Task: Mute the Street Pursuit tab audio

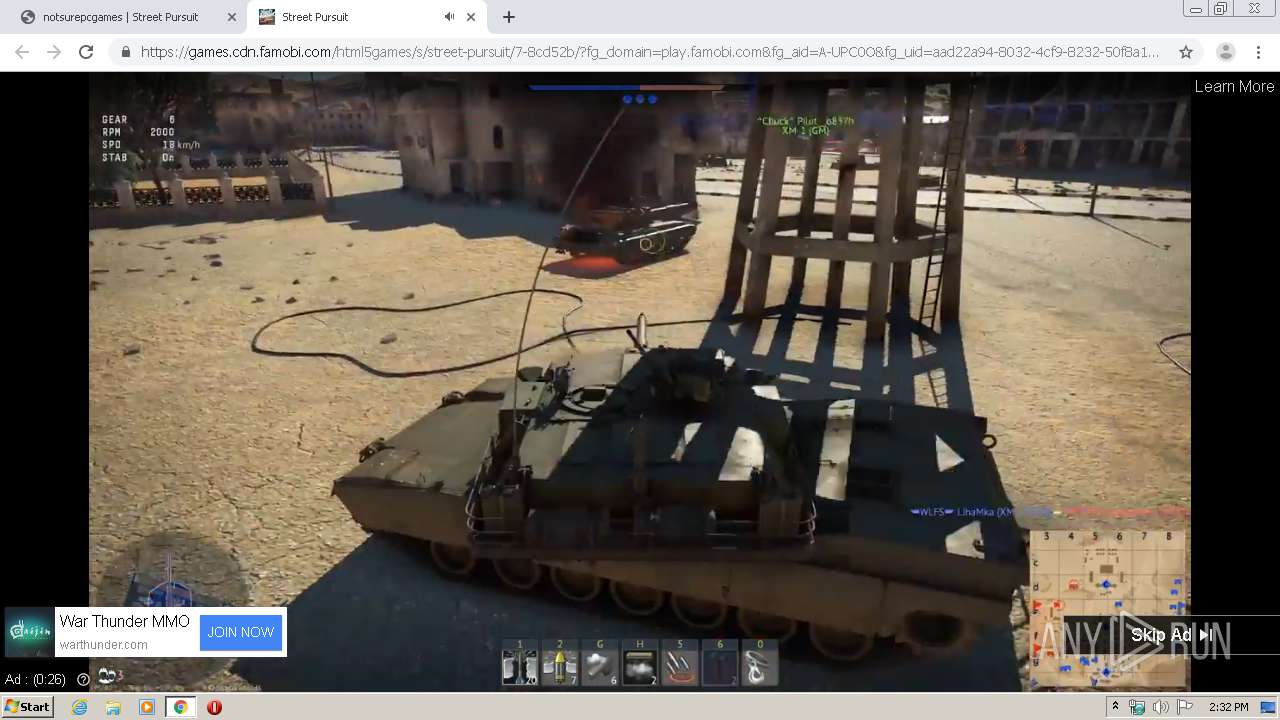Action: pyautogui.click(x=450, y=17)
